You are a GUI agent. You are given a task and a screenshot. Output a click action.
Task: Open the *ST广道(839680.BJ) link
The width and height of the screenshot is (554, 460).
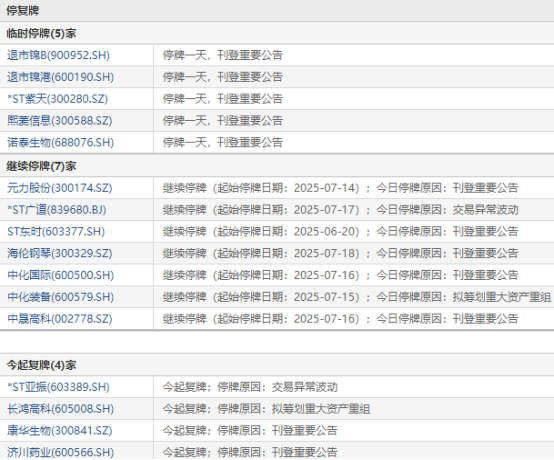[57, 210]
